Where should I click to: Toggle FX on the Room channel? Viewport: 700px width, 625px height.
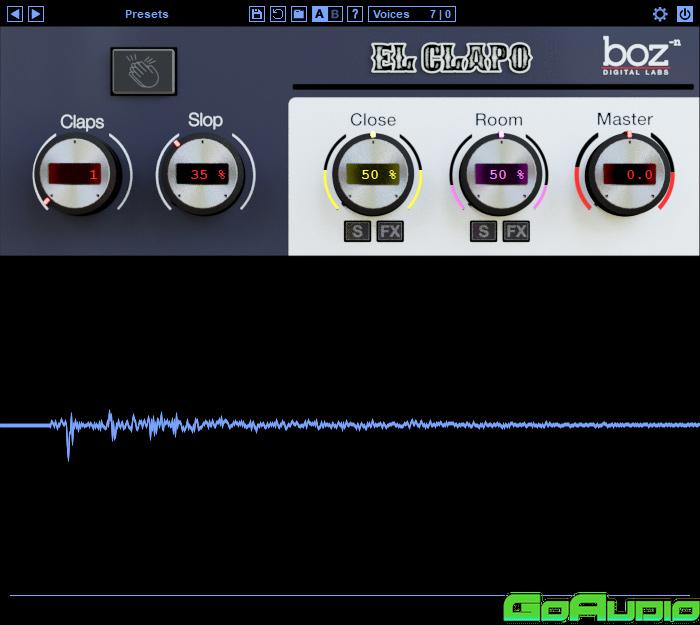click(517, 231)
